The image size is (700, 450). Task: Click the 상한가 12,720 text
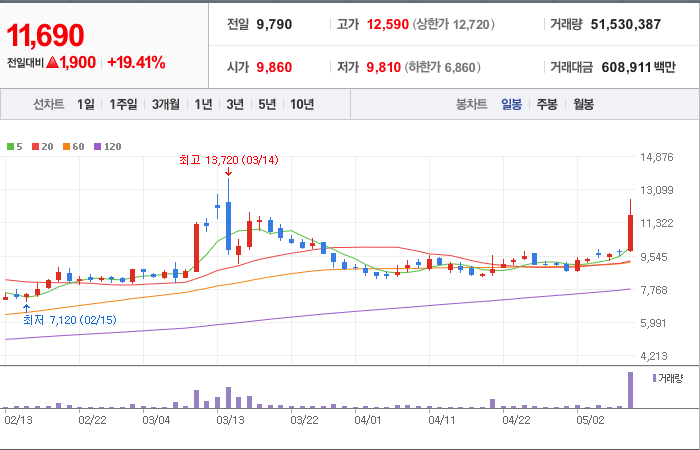click(454, 24)
